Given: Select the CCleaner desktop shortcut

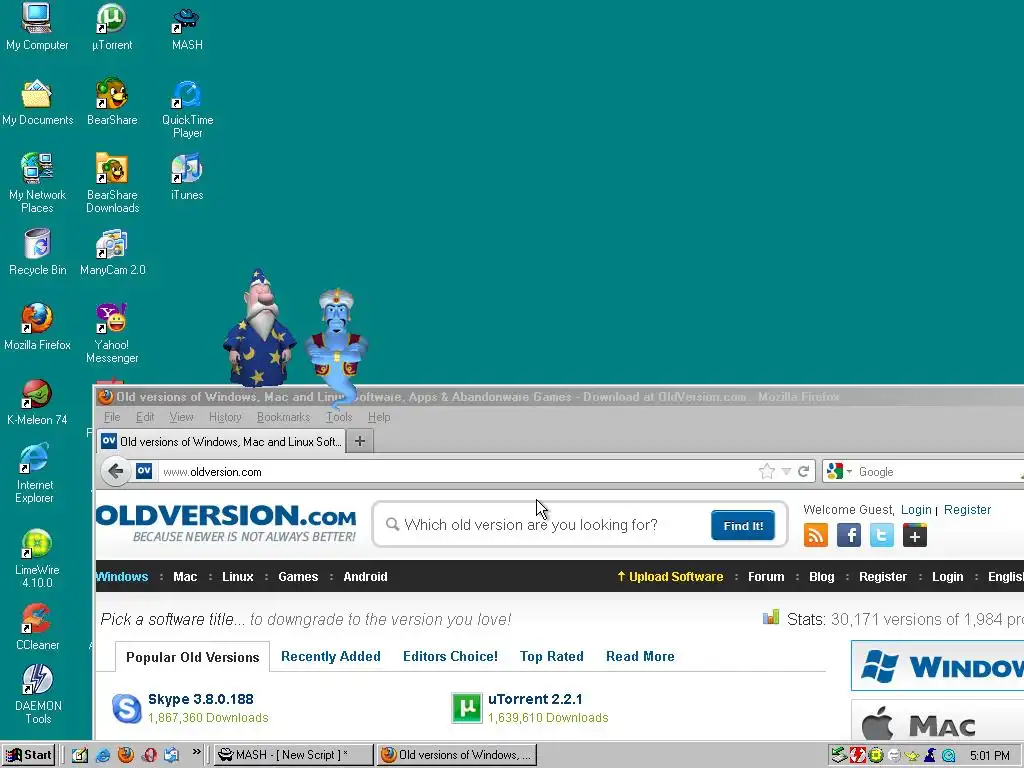Looking at the screenshot, I should (37, 627).
